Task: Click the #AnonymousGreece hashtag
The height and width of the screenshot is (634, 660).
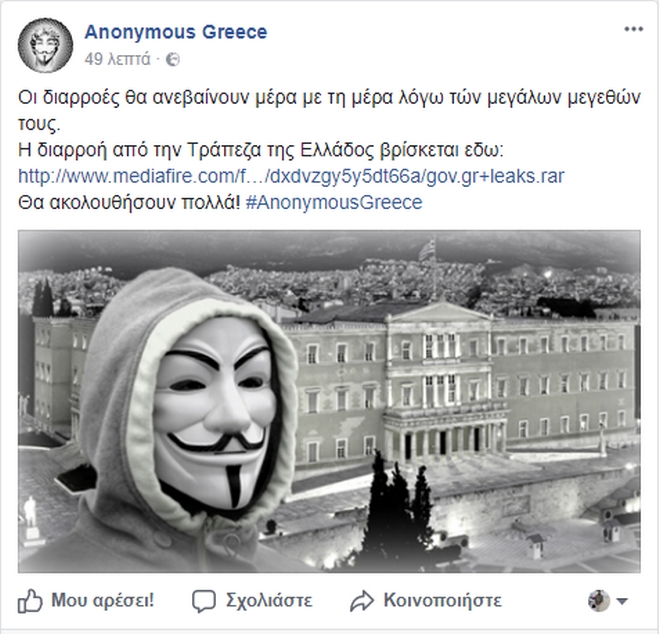Action: pos(334,202)
